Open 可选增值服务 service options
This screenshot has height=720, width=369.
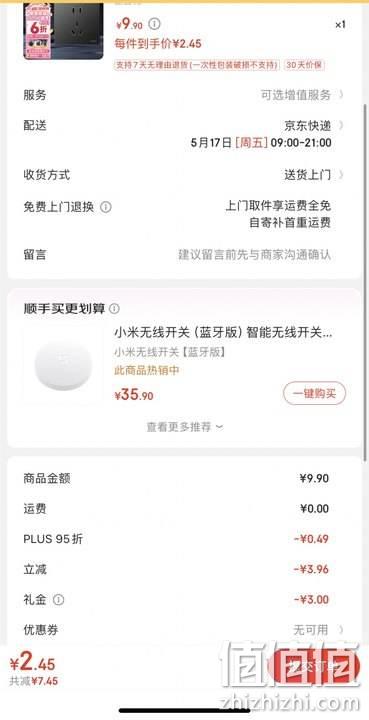(x=302, y=96)
